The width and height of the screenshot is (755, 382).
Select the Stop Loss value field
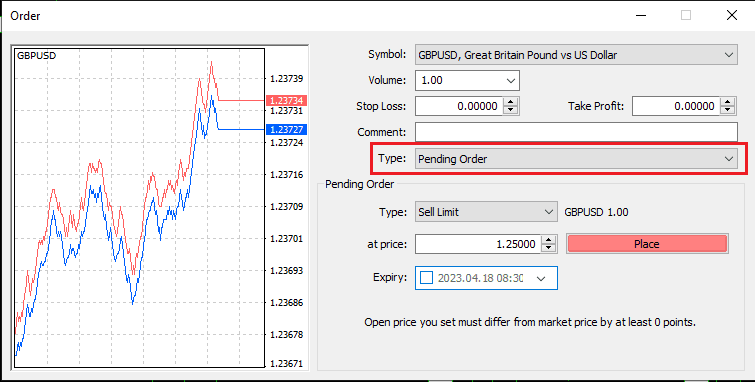point(459,106)
